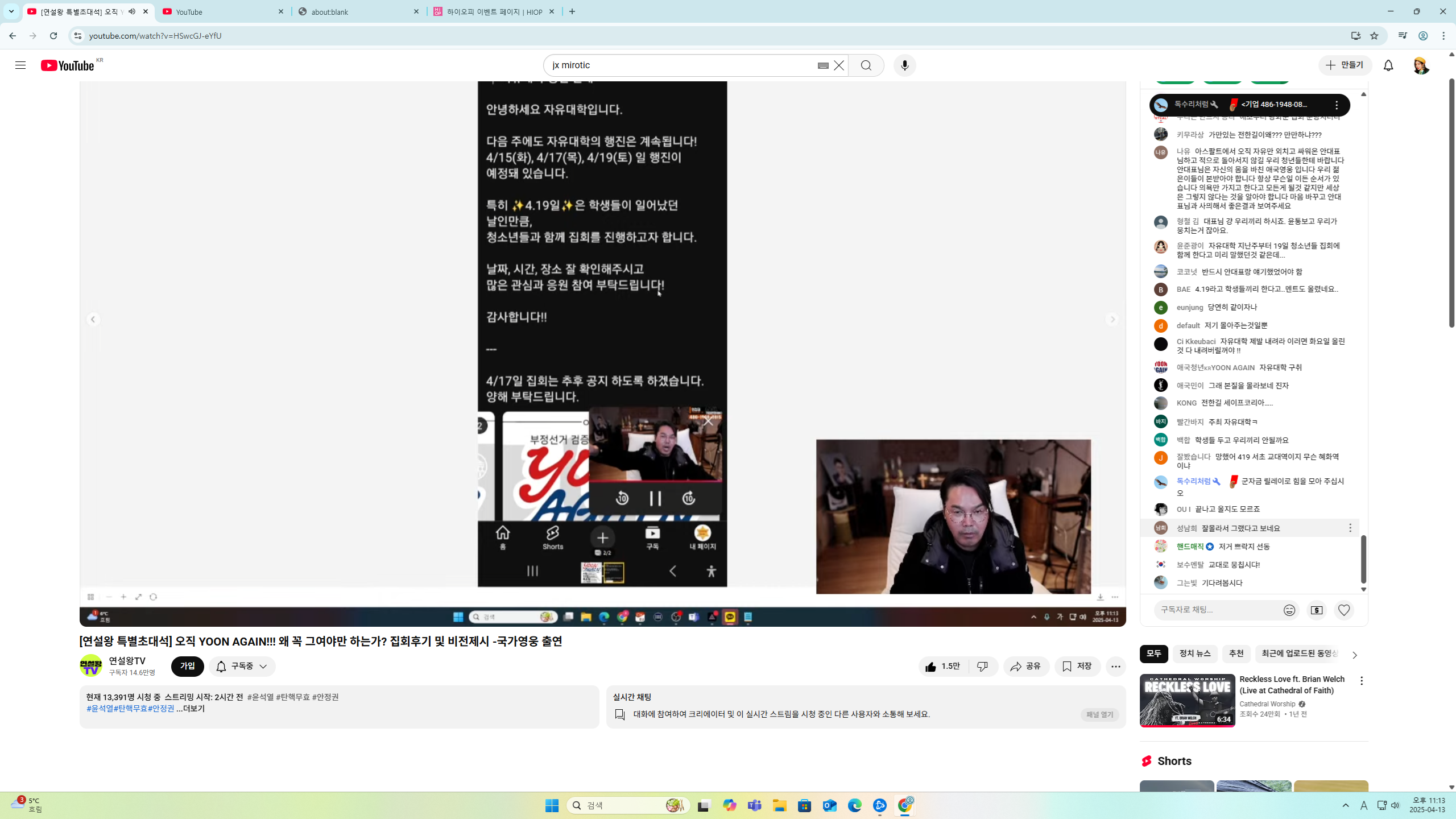Open more actions beside 저장
The height and width of the screenshot is (819, 1456).
[1116, 666]
